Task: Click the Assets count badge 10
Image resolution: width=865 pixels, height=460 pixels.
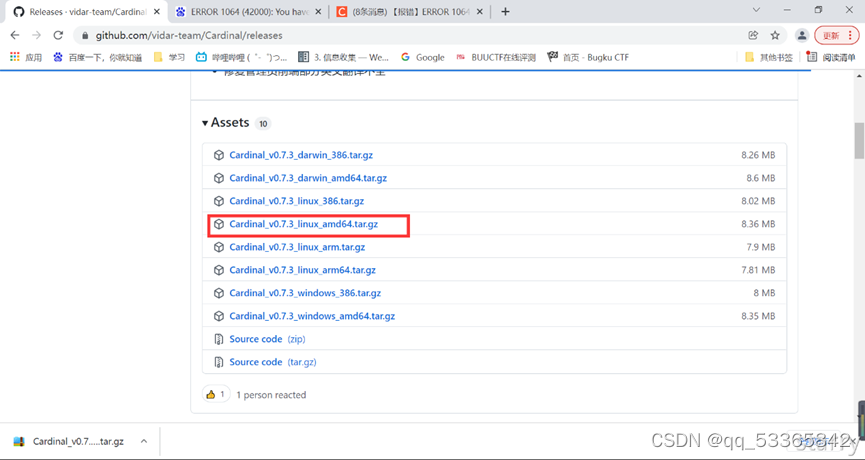Action: coord(263,124)
